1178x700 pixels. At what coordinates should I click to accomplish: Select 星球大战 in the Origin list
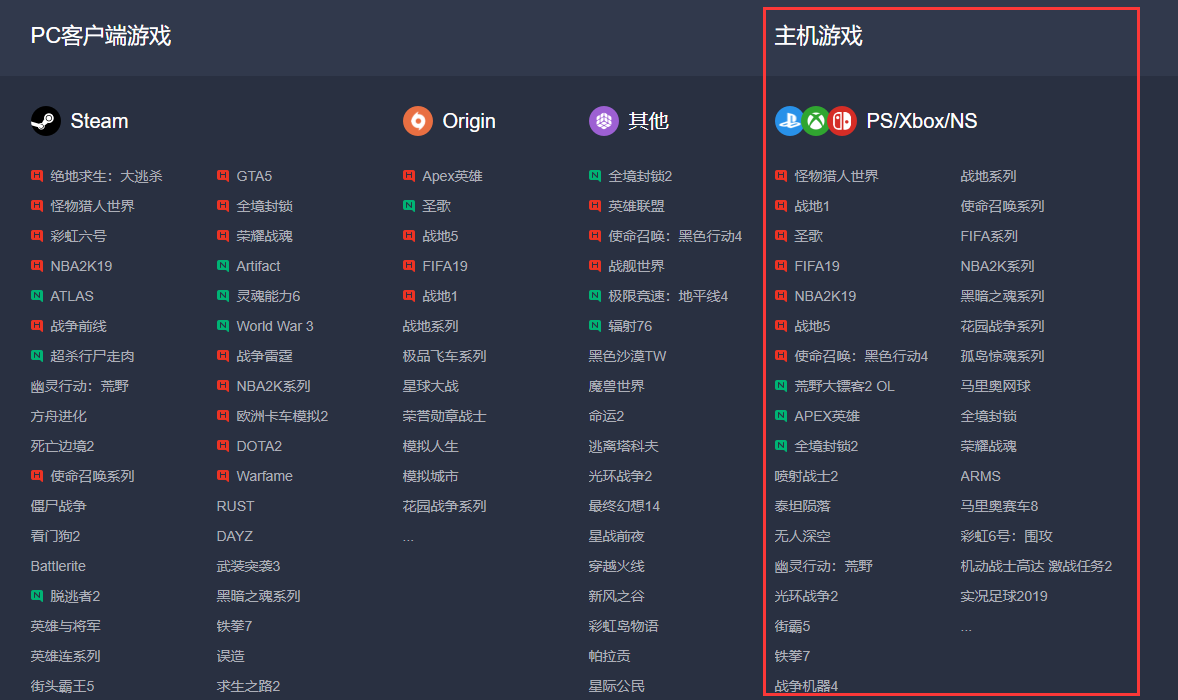point(430,386)
